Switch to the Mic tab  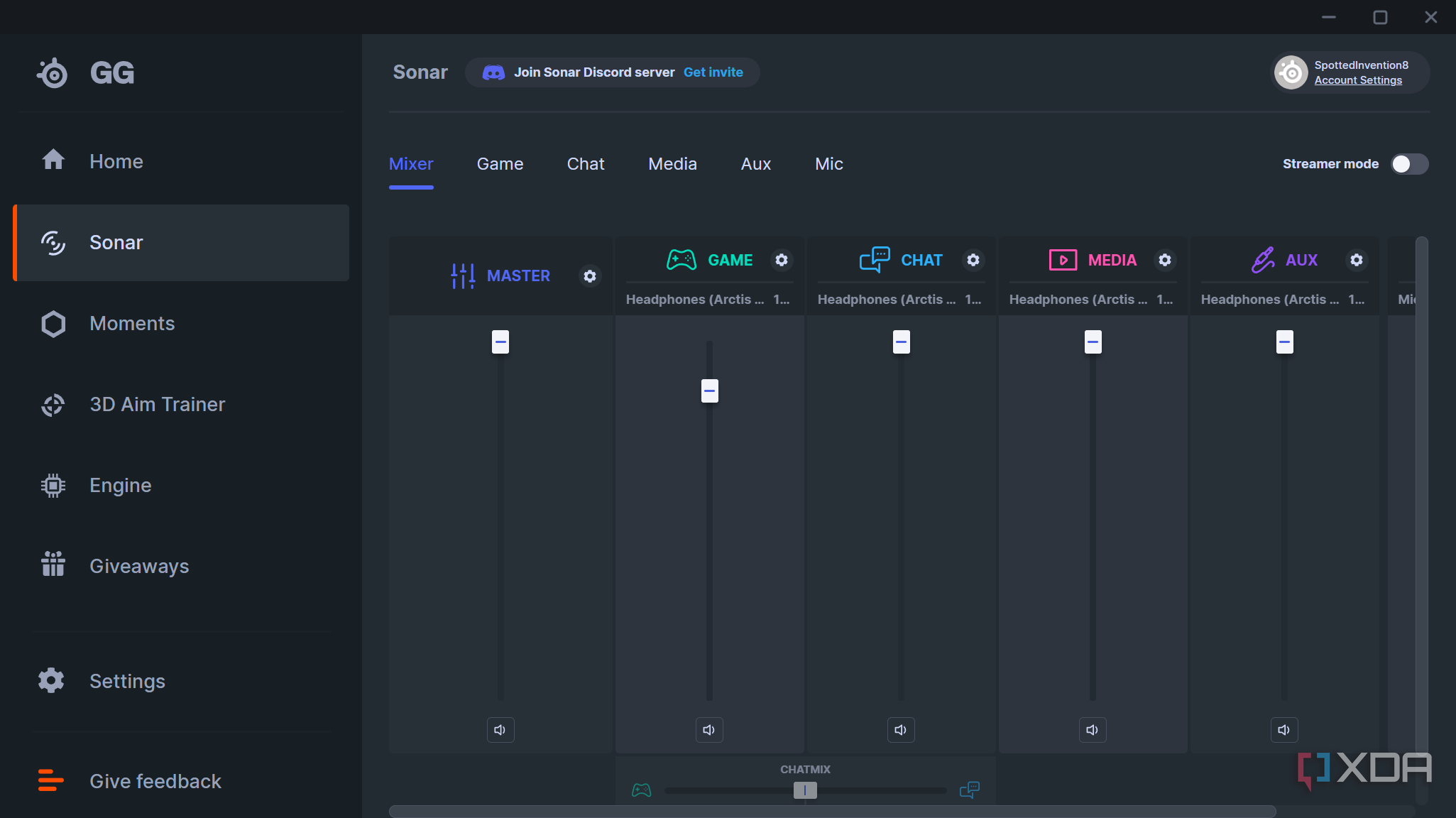[829, 164]
